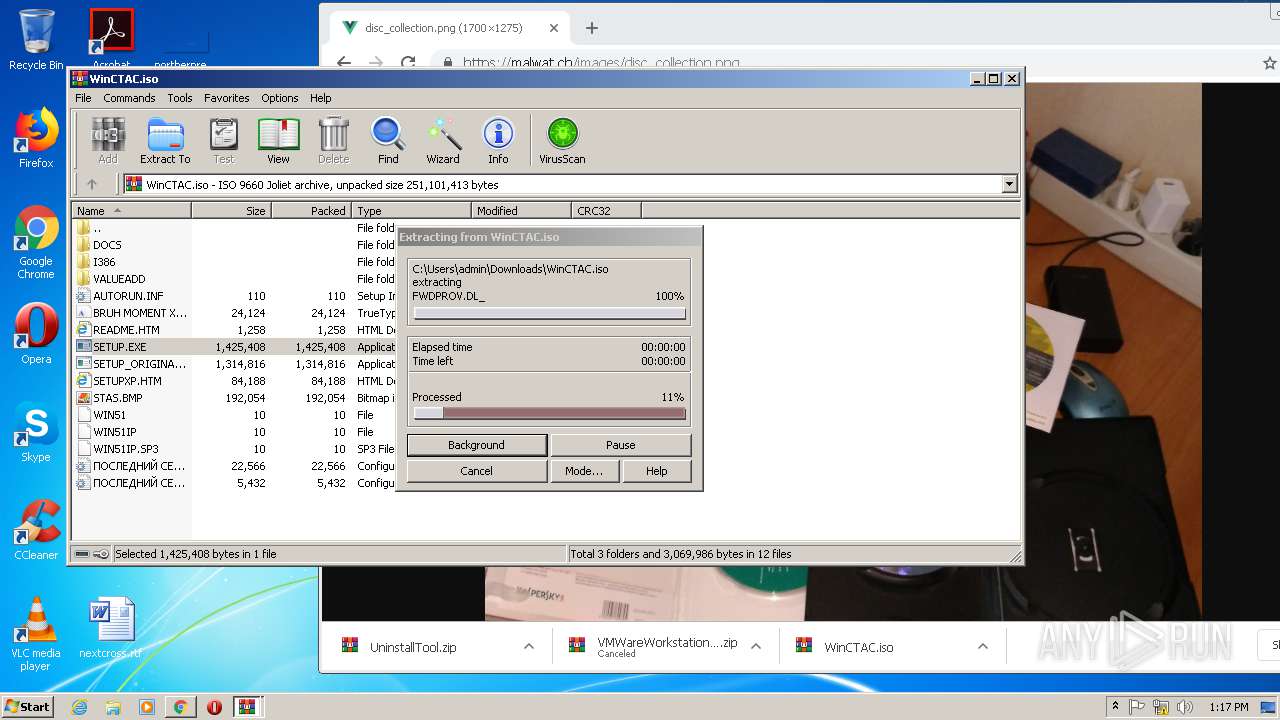The height and width of the screenshot is (720, 1280).
Task: Sort by Size column header
Action: (231, 210)
